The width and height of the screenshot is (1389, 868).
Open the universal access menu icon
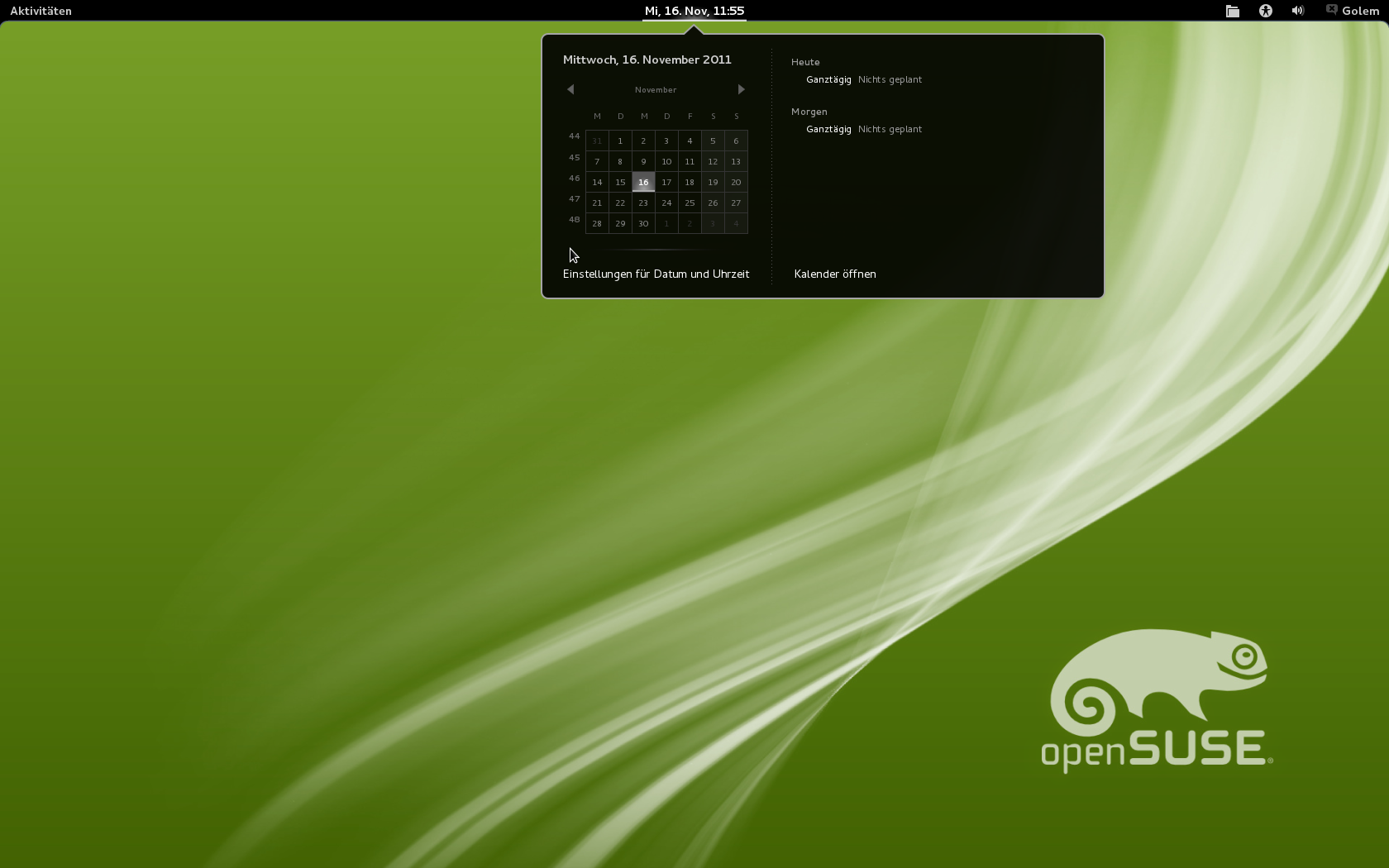pyautogui.click(x=1265, y=11)
